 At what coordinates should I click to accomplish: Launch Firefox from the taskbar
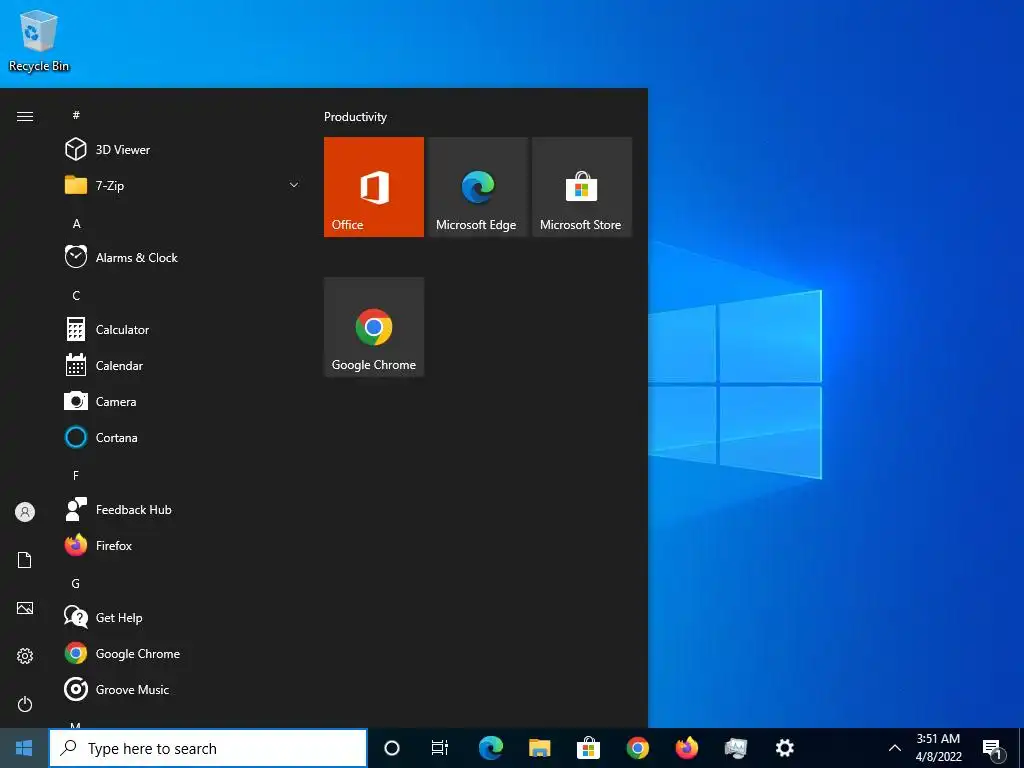pyautogui.click(x=686, y=748)
